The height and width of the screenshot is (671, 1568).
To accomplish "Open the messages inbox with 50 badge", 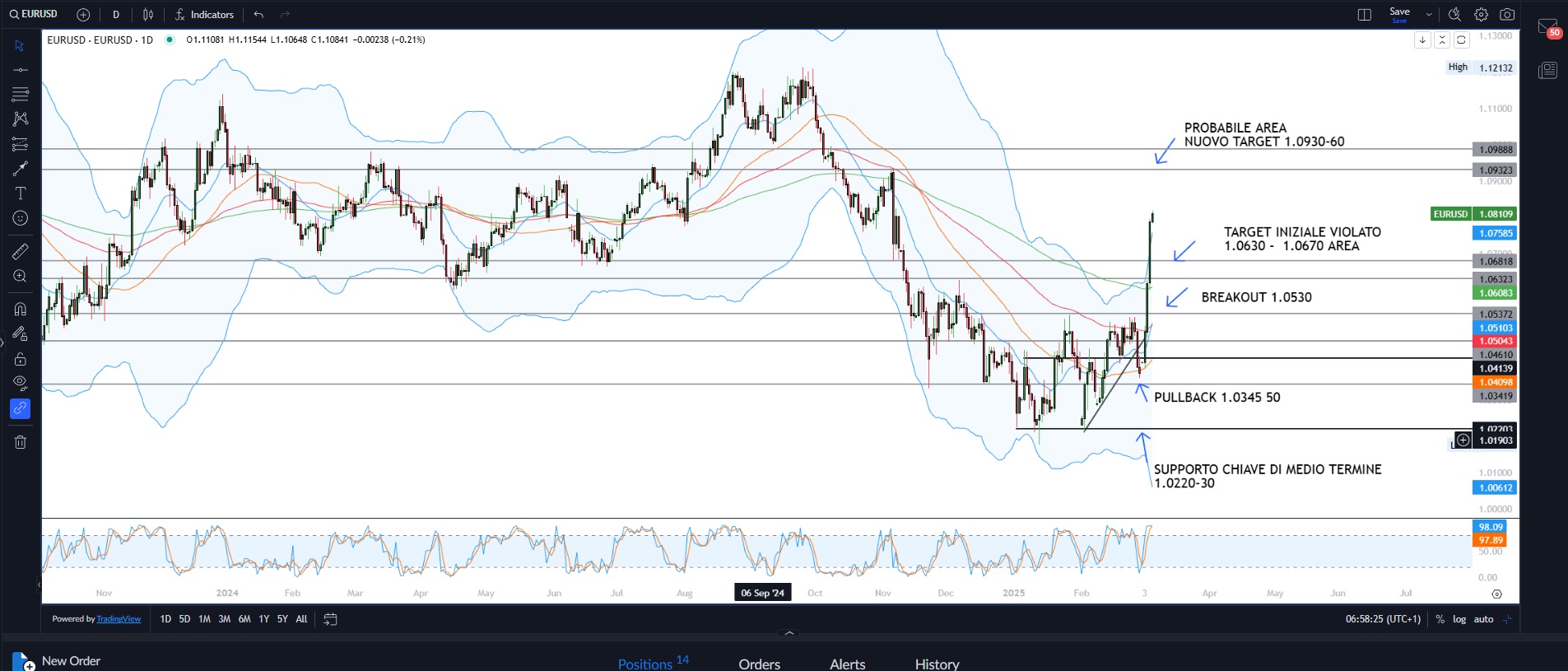I will pyautogui.click(x=1547, y=27).
